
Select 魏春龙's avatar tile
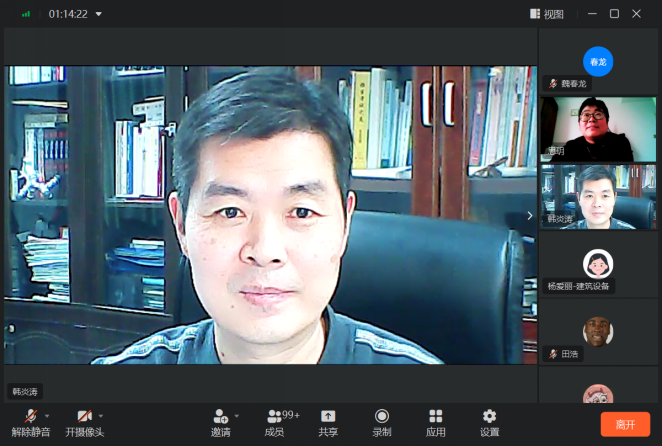point(598,62)
